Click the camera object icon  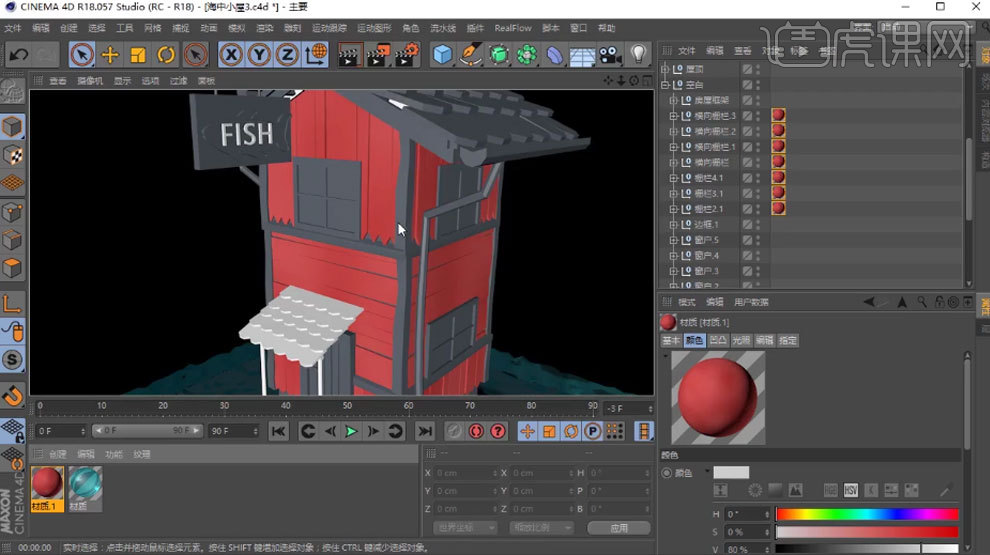click(610, 55)
